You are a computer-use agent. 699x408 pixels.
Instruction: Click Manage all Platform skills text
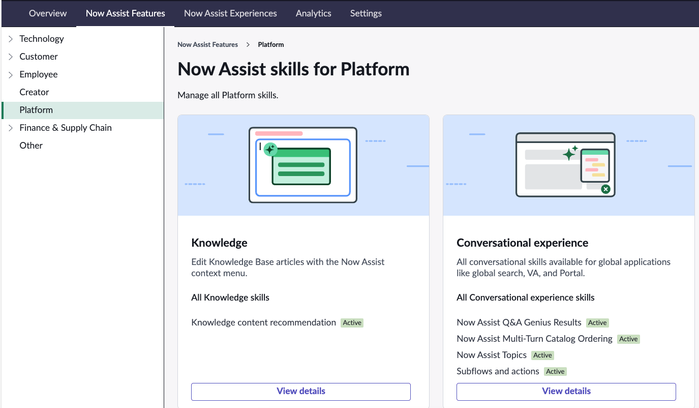coord(228,95)
